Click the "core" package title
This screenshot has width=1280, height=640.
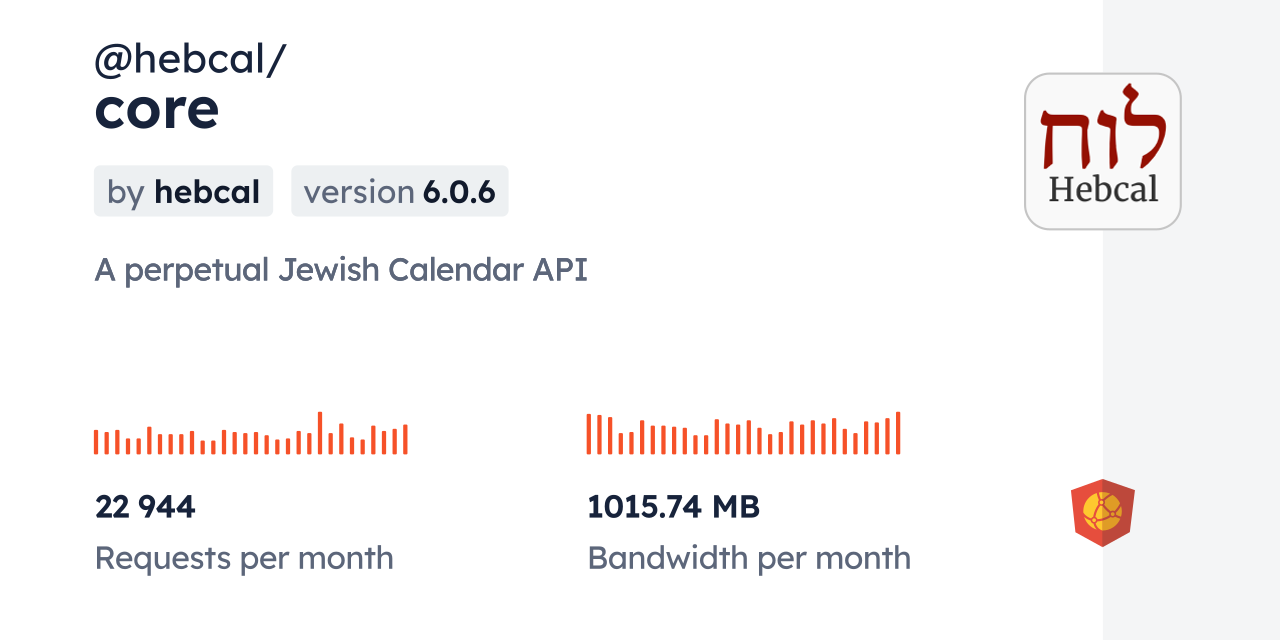coord(157,108)
